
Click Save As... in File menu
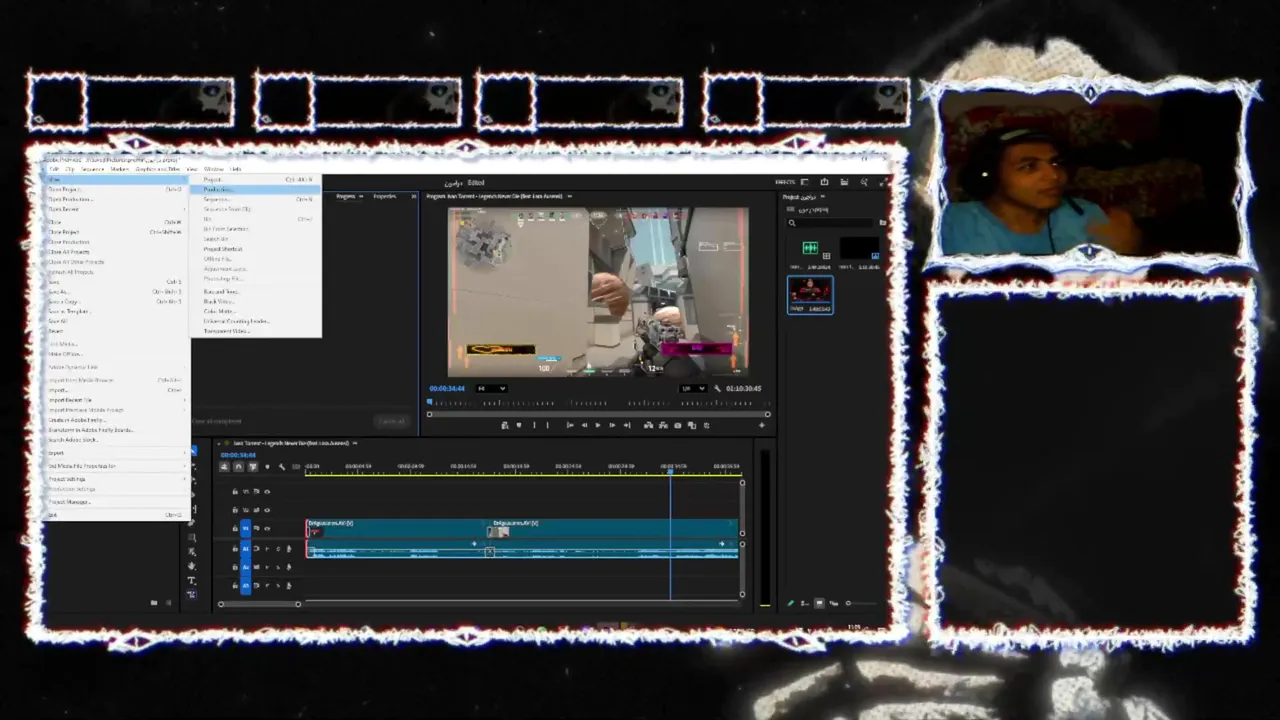(x=117, y=292)
